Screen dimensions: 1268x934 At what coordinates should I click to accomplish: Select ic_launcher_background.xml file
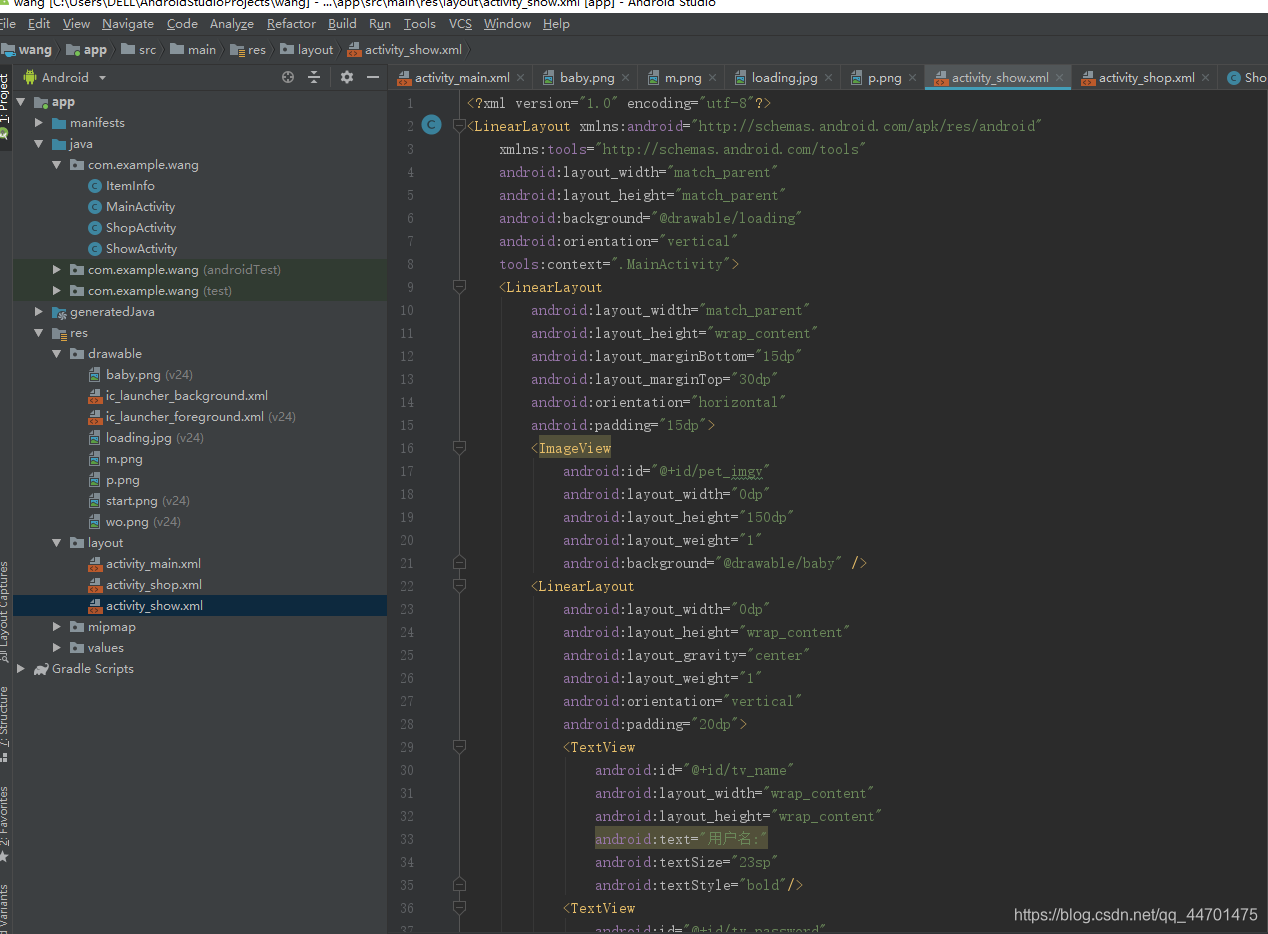point(187,396)
